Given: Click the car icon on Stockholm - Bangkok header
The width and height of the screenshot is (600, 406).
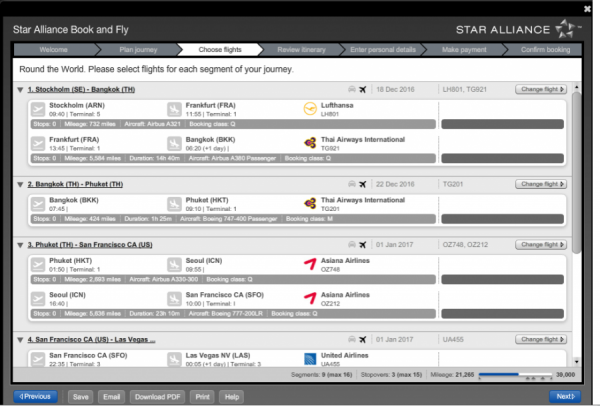Looking at the screenshot, I should click(x=352, y=89).
